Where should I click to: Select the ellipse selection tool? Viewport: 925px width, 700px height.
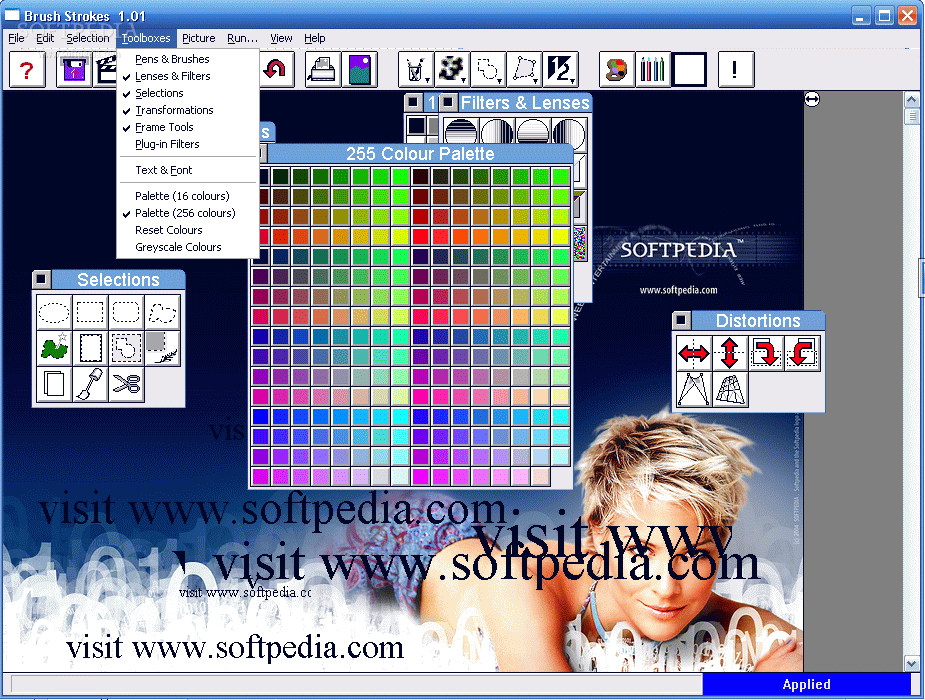54,311
